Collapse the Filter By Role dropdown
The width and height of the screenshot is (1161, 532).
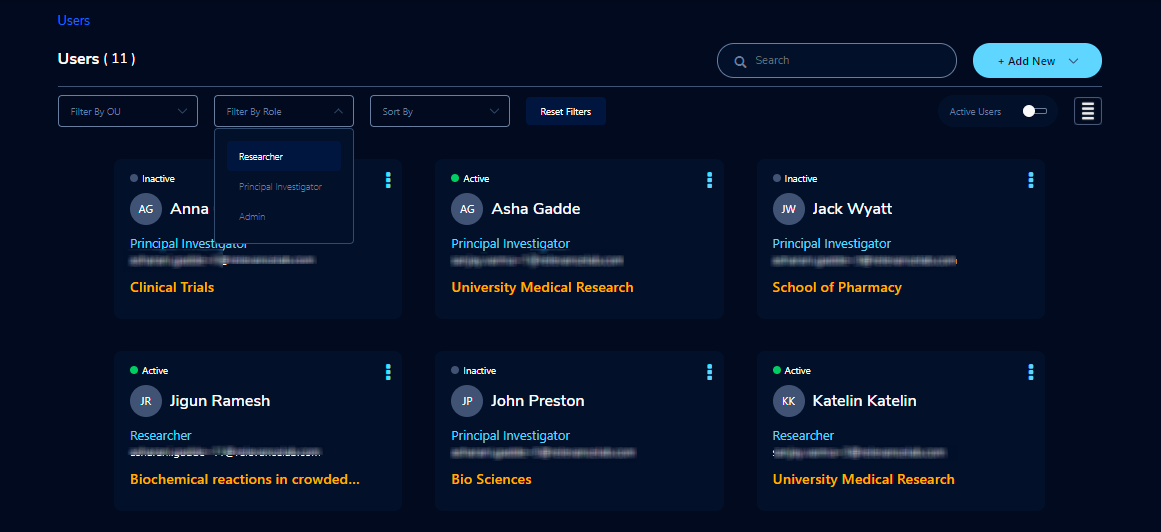pos(284,111)
